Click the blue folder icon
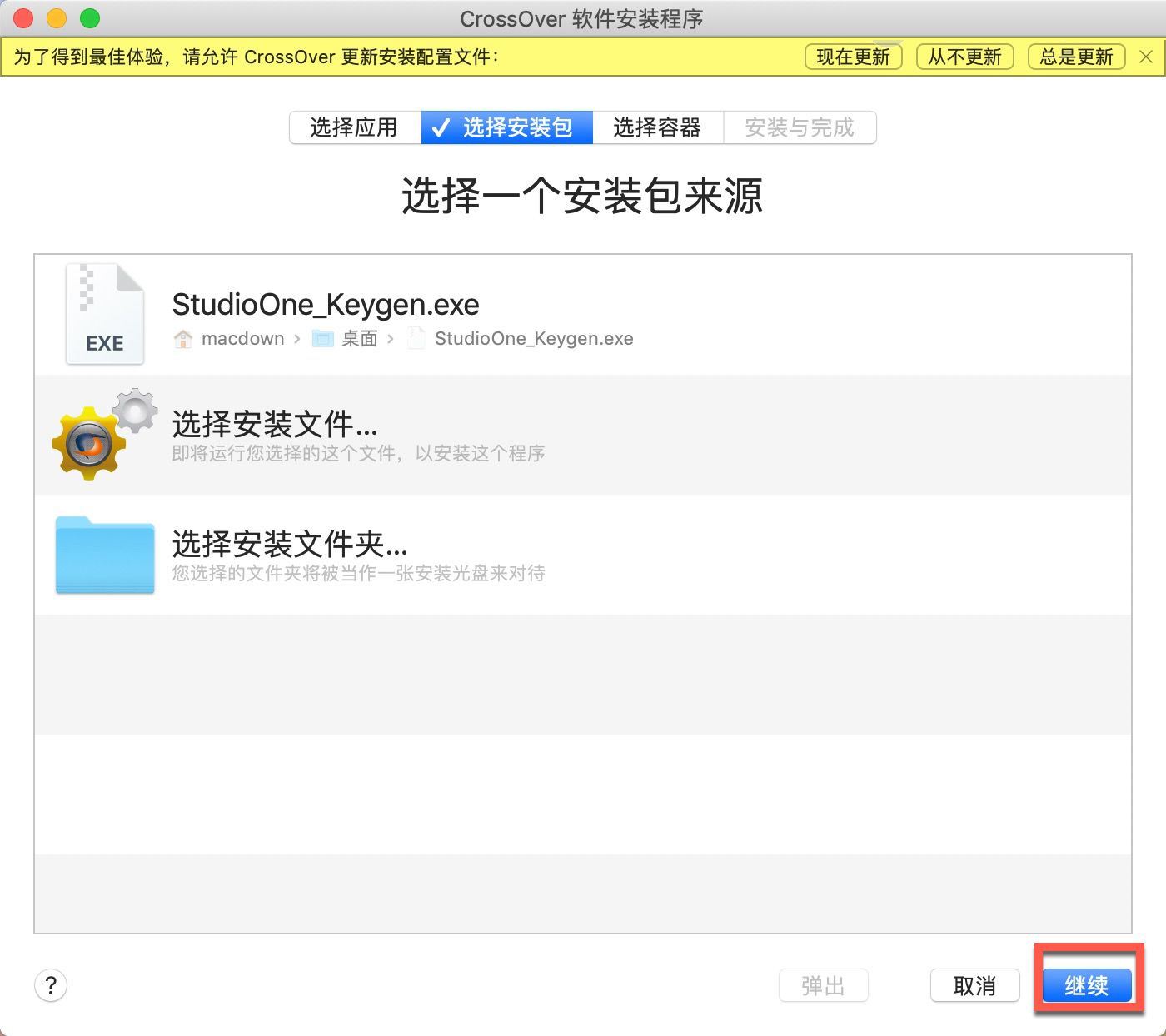Viewport: 1166px width, 1036px height. [105, 555]
